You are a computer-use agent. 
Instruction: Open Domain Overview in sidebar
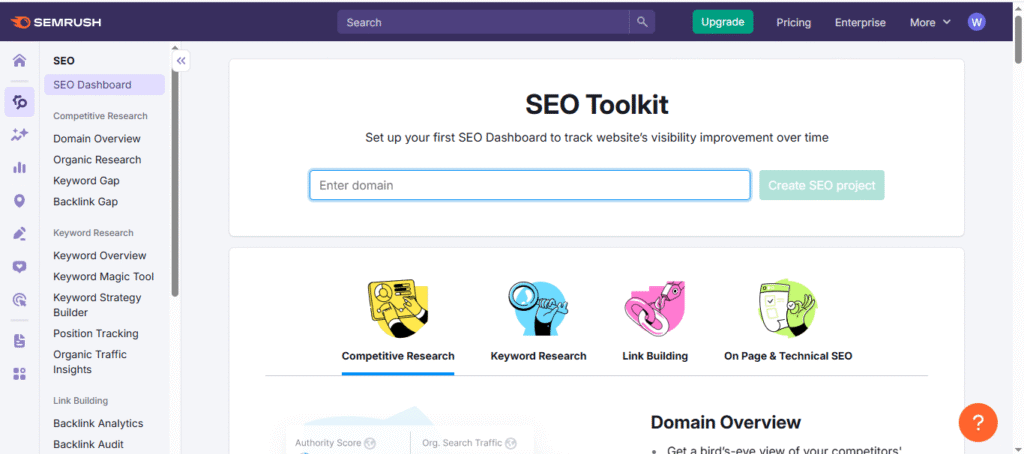click(97, 138)
